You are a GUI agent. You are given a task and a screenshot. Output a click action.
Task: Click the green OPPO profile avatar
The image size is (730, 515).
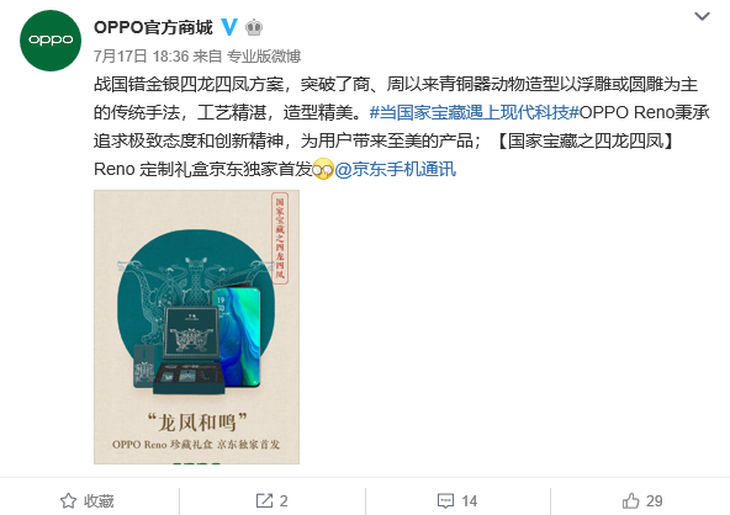[50, 41]
